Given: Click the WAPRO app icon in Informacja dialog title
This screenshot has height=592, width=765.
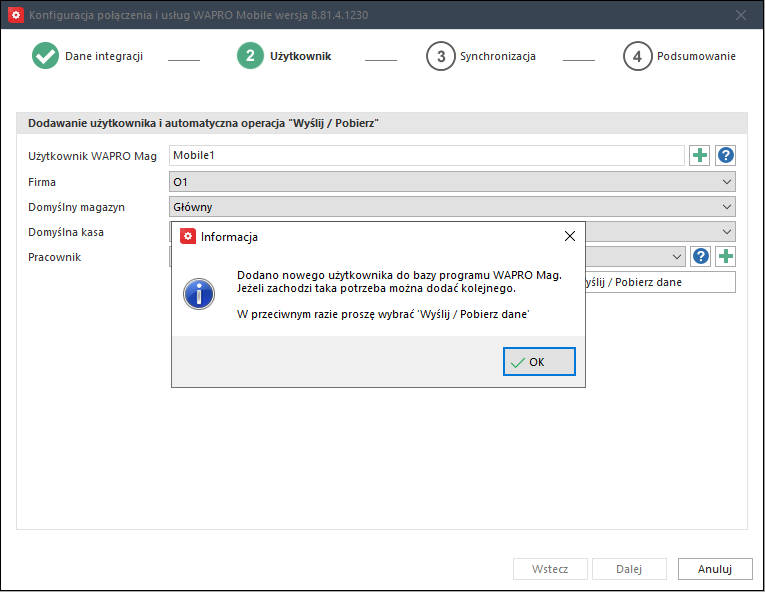Looking at the screenshot, I should pyautogui.click(x=188, y=236).
